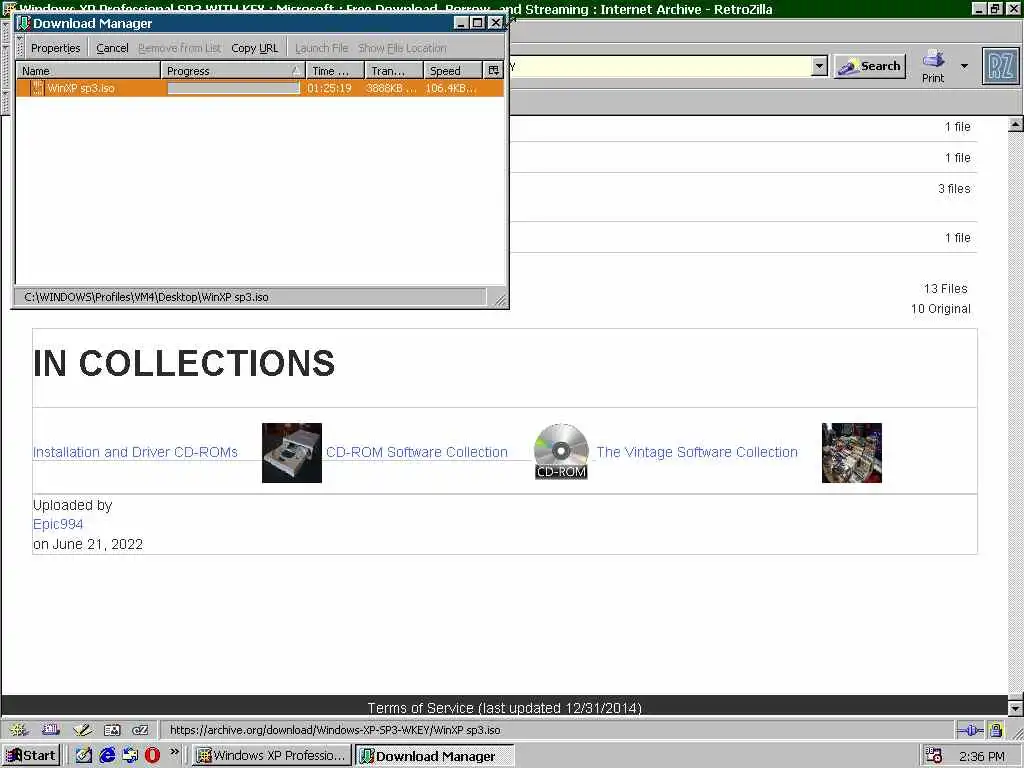This screenshot has width=1024, height=768.
Task: Click the 01:25:19 time remaining cell
Action: point(329,88)
